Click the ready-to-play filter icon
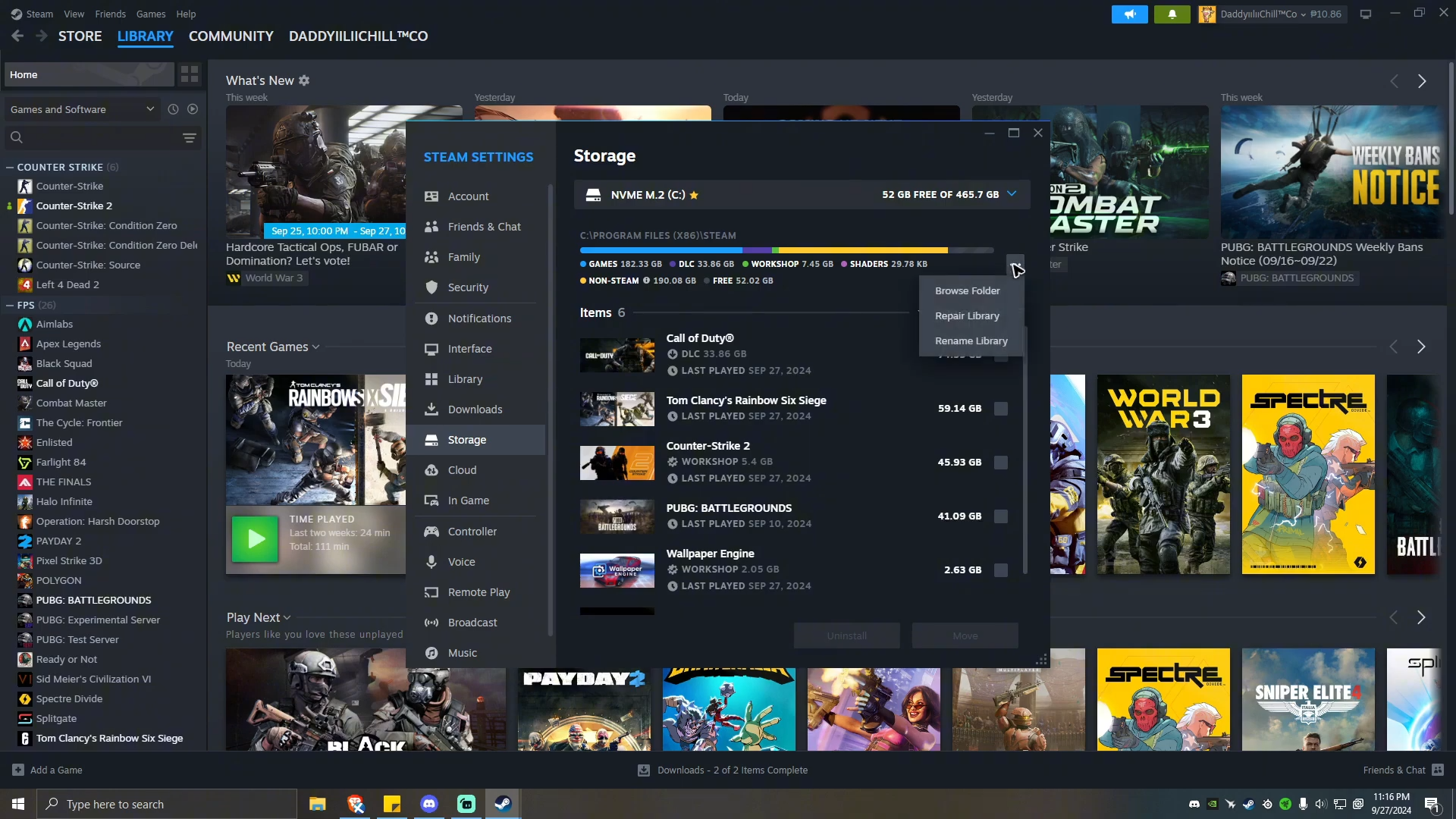 coord(193,109)
